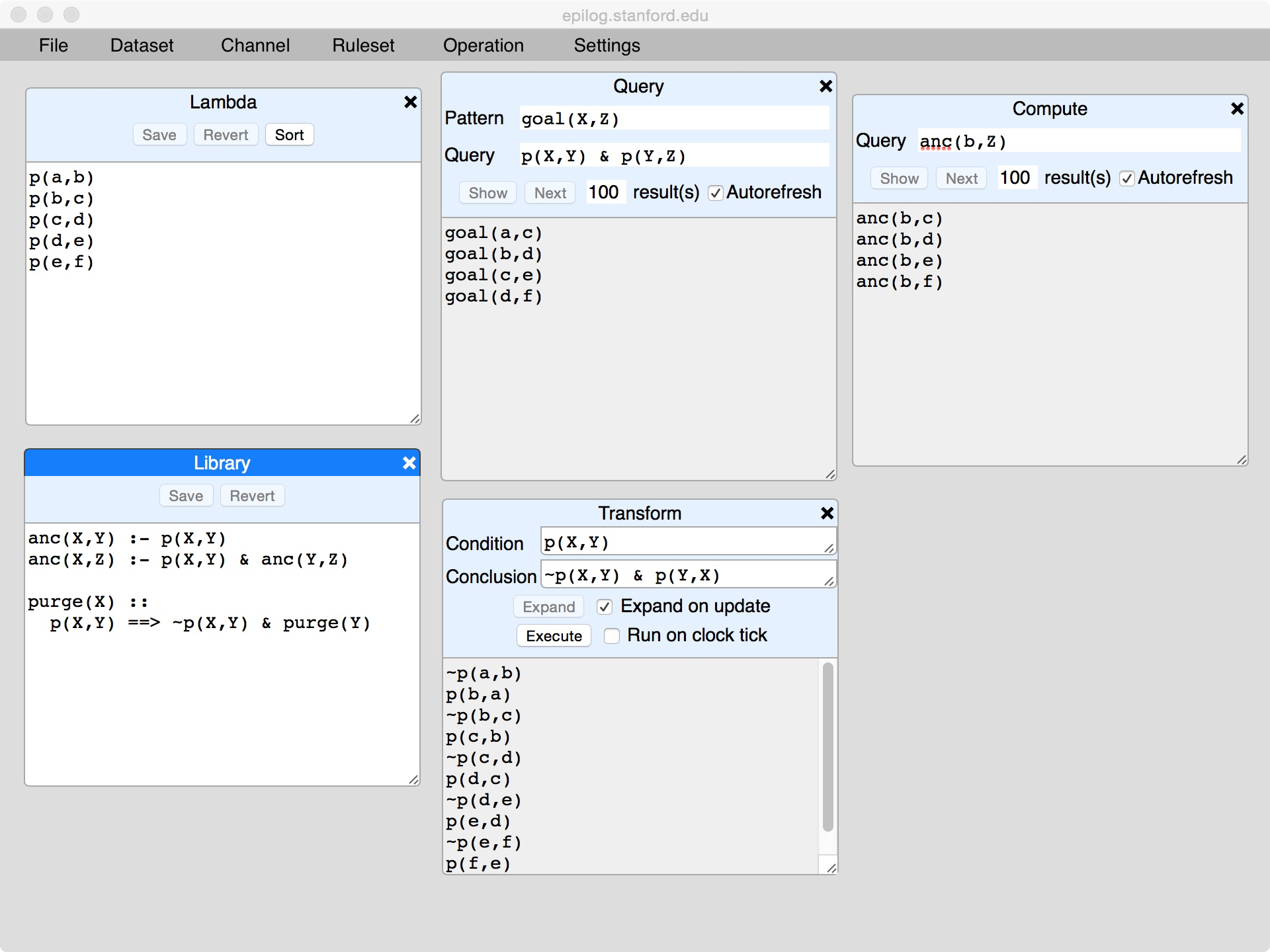Close the Transform panel with X
Screen dimensions: 1270x952
[x=827, y=513]
